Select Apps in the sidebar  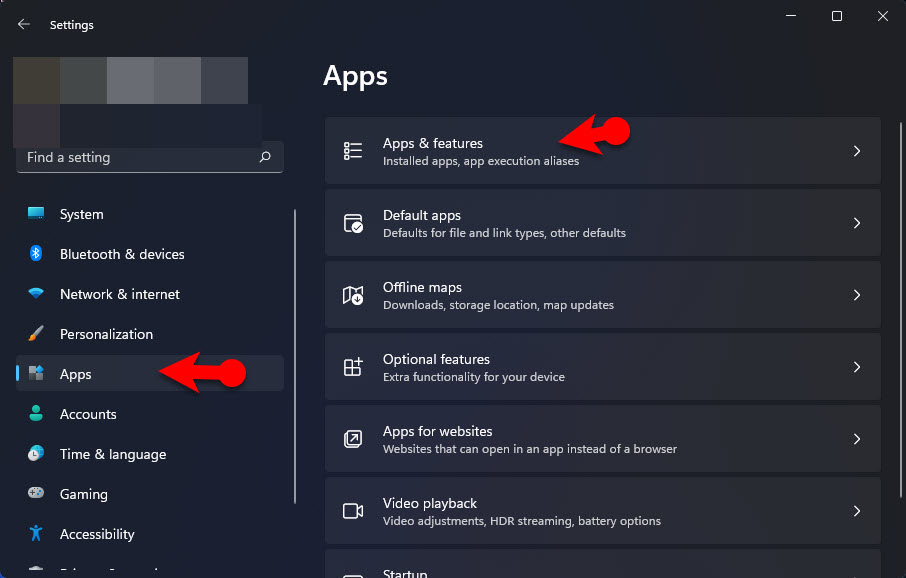150,373
